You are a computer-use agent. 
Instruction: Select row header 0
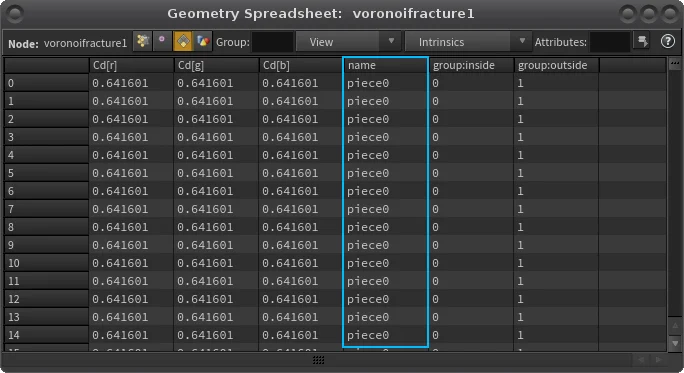pyautogui.click(x=47, y=83)
